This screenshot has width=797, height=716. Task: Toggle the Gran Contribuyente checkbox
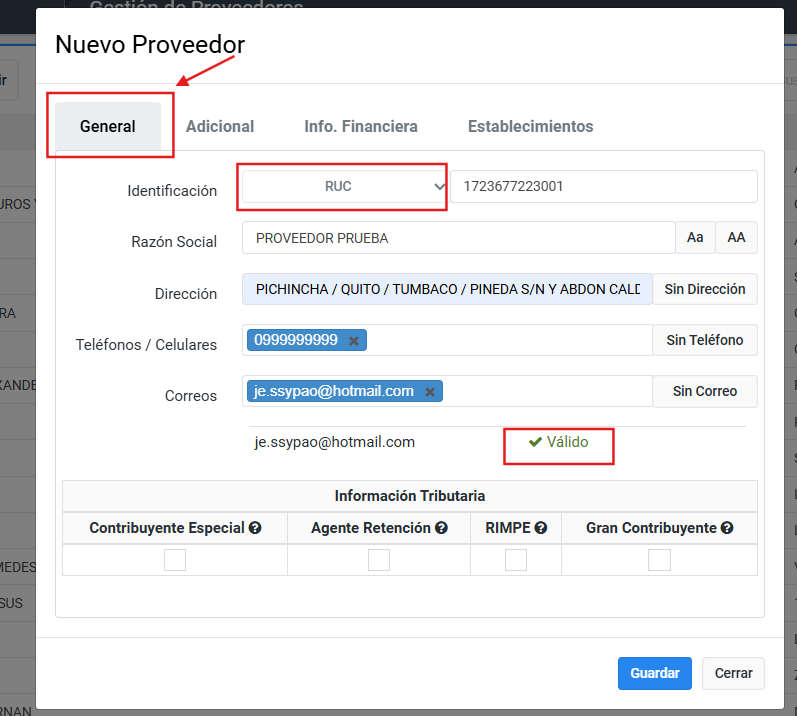[659, 560]
